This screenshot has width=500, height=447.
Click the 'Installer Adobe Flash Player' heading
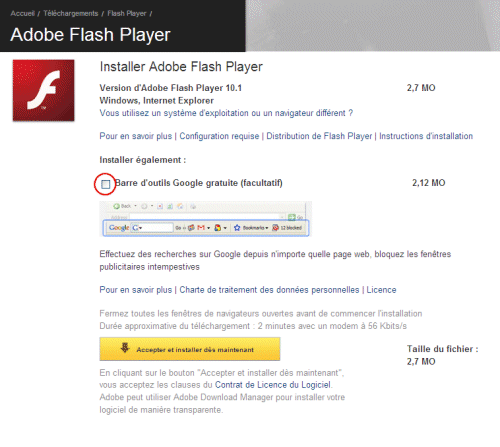(181, 67)
